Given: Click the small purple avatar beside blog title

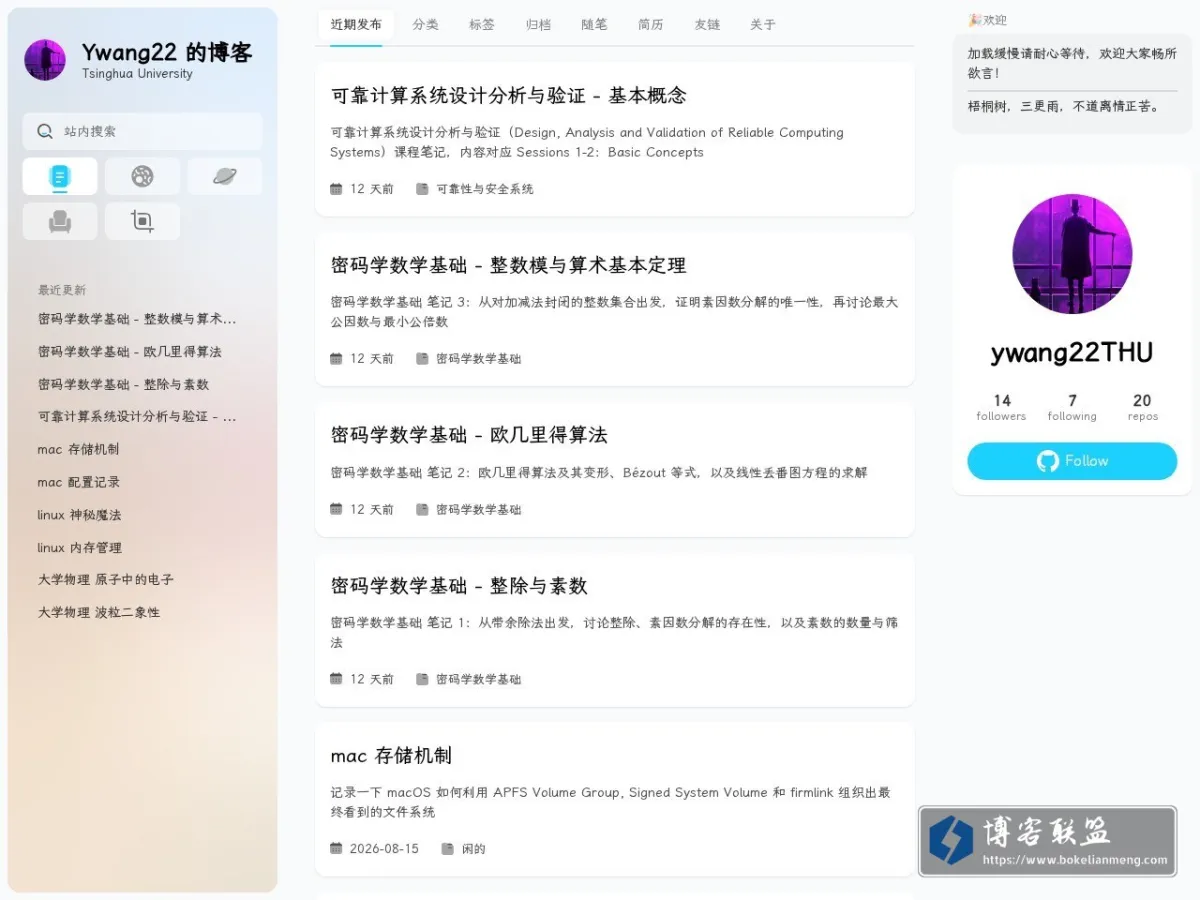Looking at the screenshot, I should point(45,60).
